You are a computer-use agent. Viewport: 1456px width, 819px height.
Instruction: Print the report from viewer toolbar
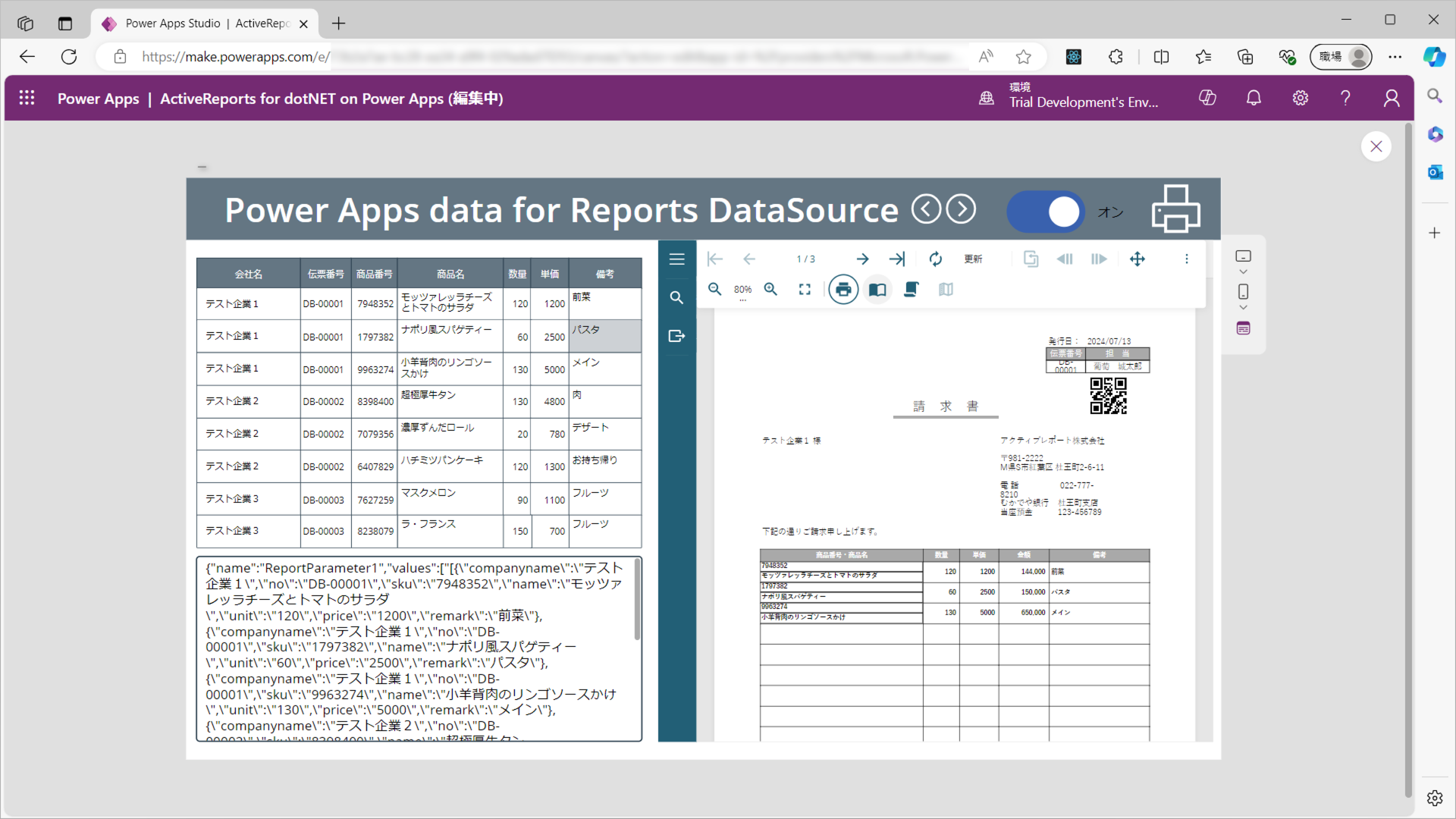point(843,289)
